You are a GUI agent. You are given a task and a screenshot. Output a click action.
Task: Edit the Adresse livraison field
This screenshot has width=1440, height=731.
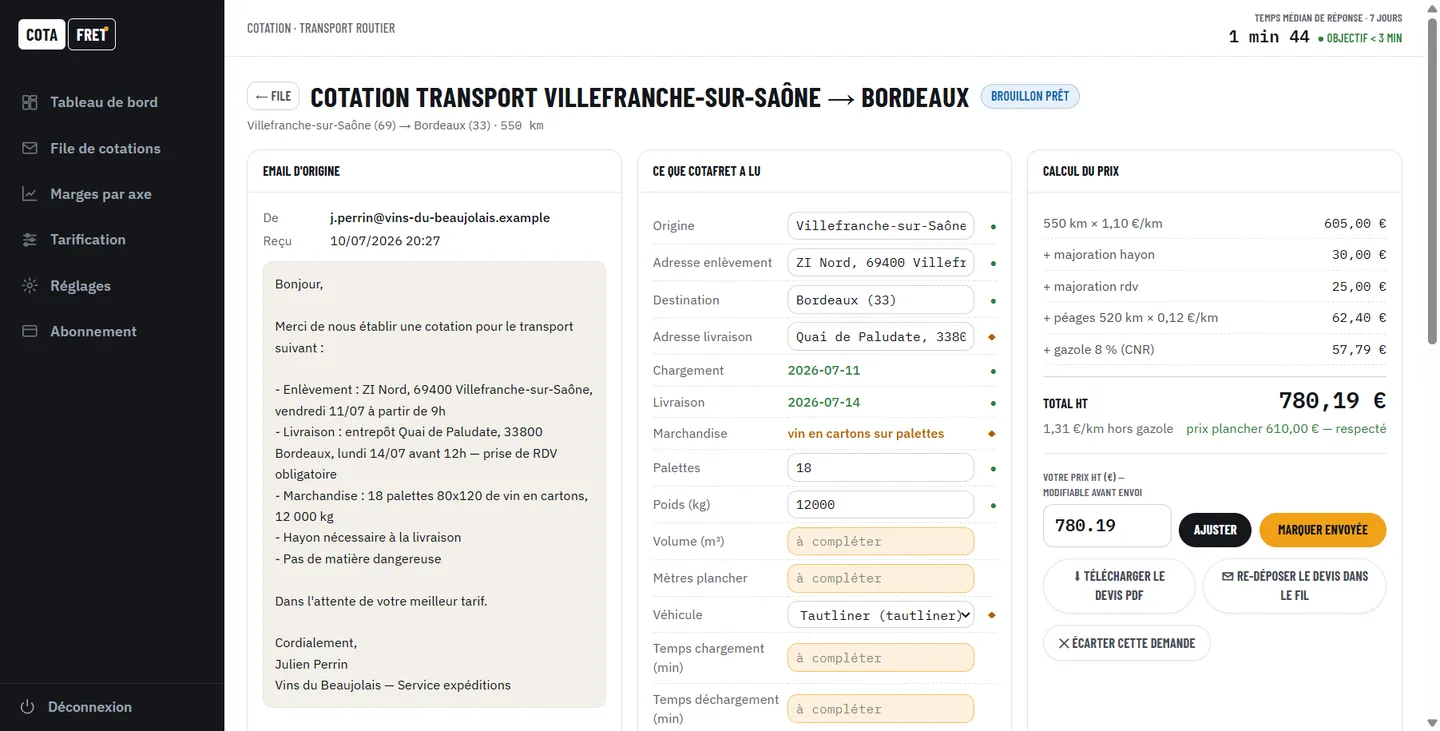coord(880,337)
